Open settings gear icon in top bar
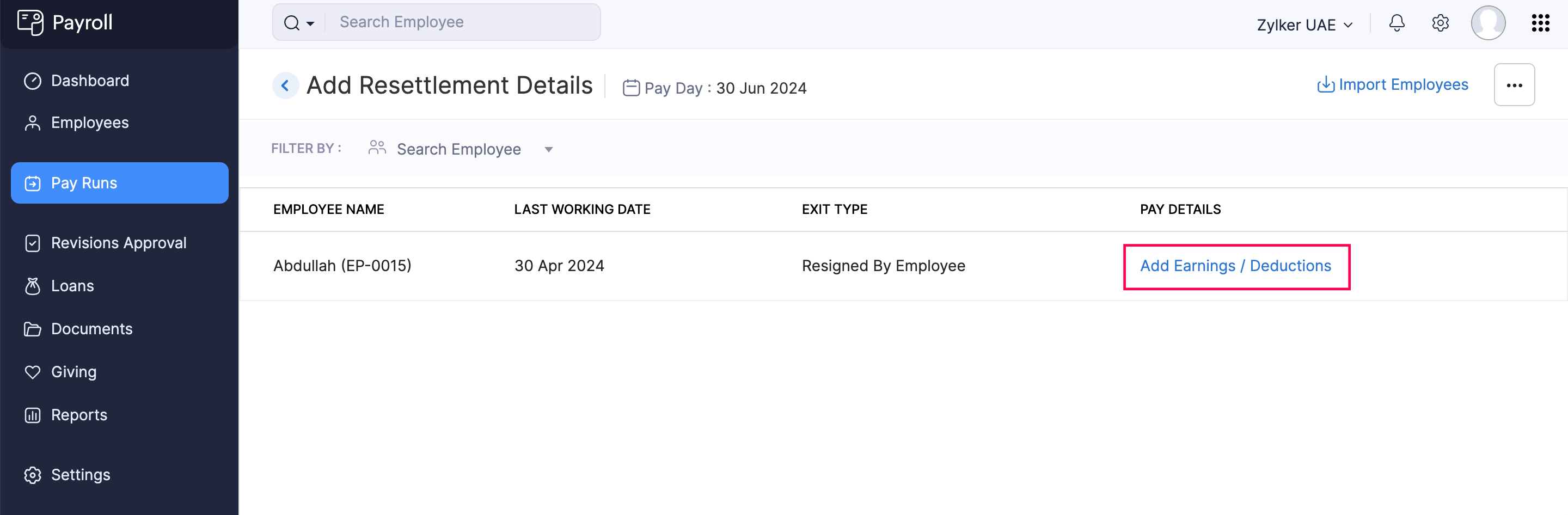Screen dimensions: 1568x515 (x=1440, y=23)
